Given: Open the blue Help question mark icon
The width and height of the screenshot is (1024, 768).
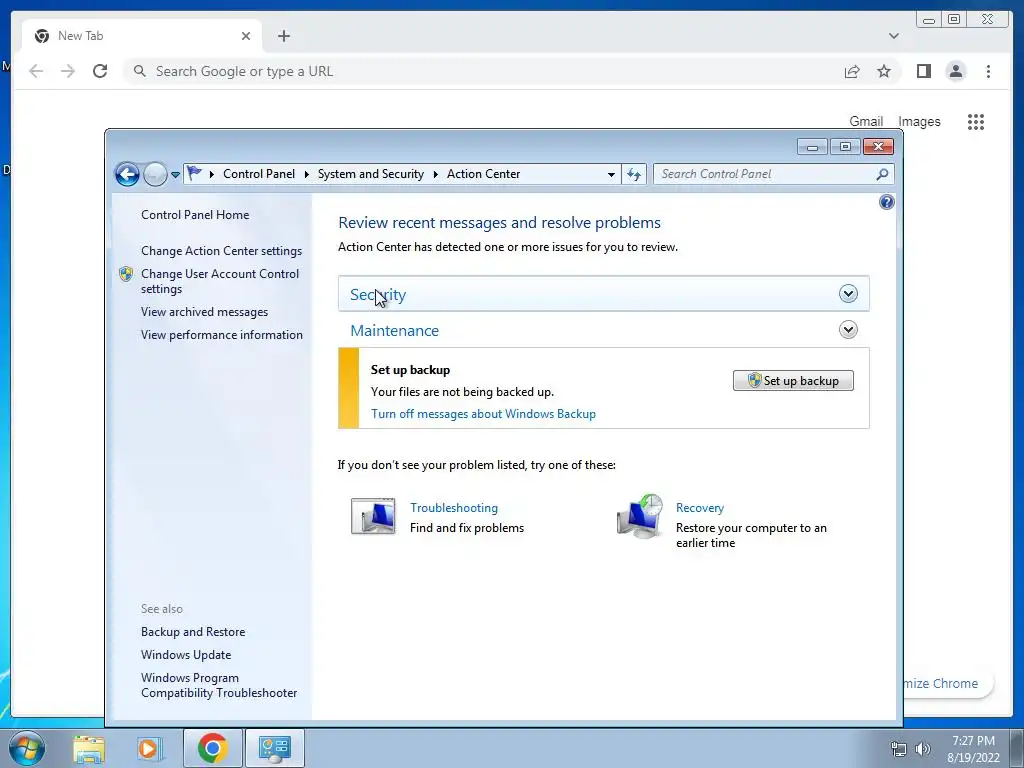Looking at the screenshot, I should pos(886,202).
